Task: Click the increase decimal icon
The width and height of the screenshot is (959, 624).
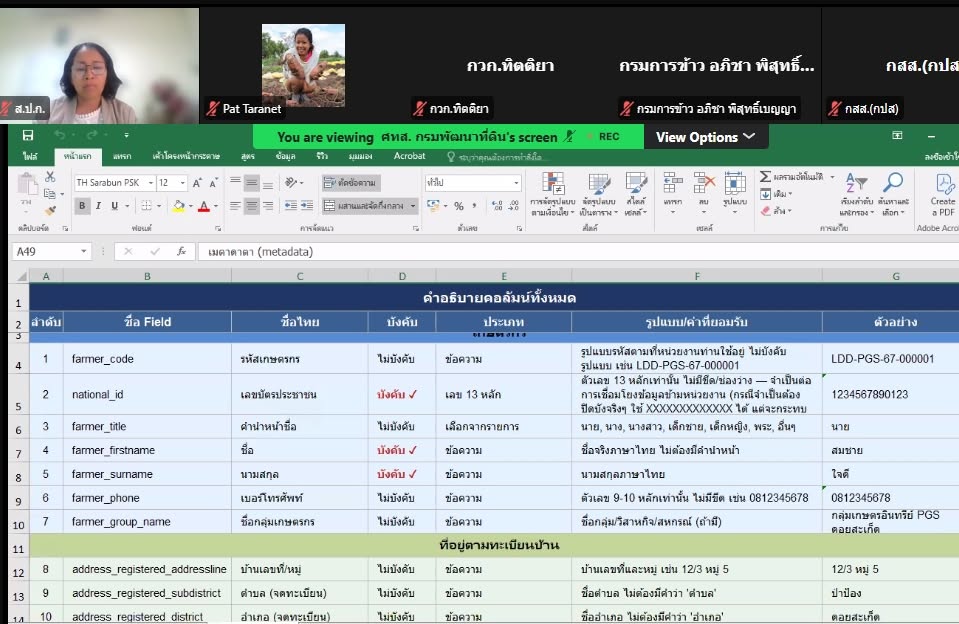Action: pyautogui.click(x=497, y=206)
